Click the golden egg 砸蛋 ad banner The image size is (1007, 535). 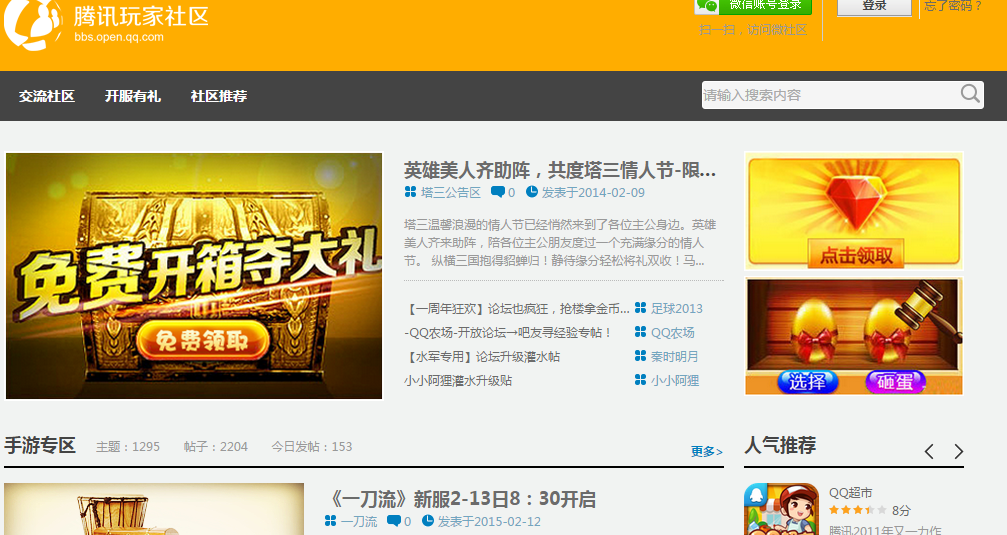[x=854, y=336]
